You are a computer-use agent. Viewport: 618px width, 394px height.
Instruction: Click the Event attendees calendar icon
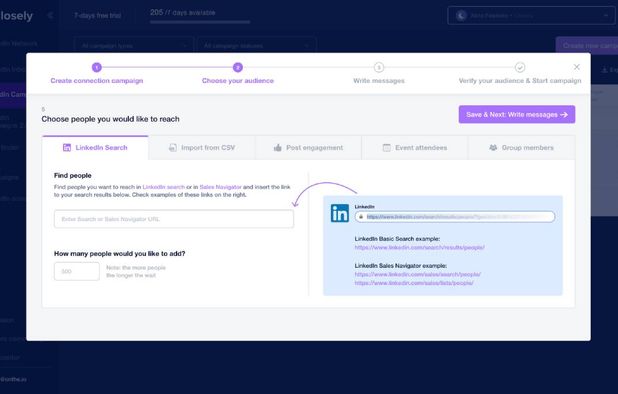click(x=387, y=148)
